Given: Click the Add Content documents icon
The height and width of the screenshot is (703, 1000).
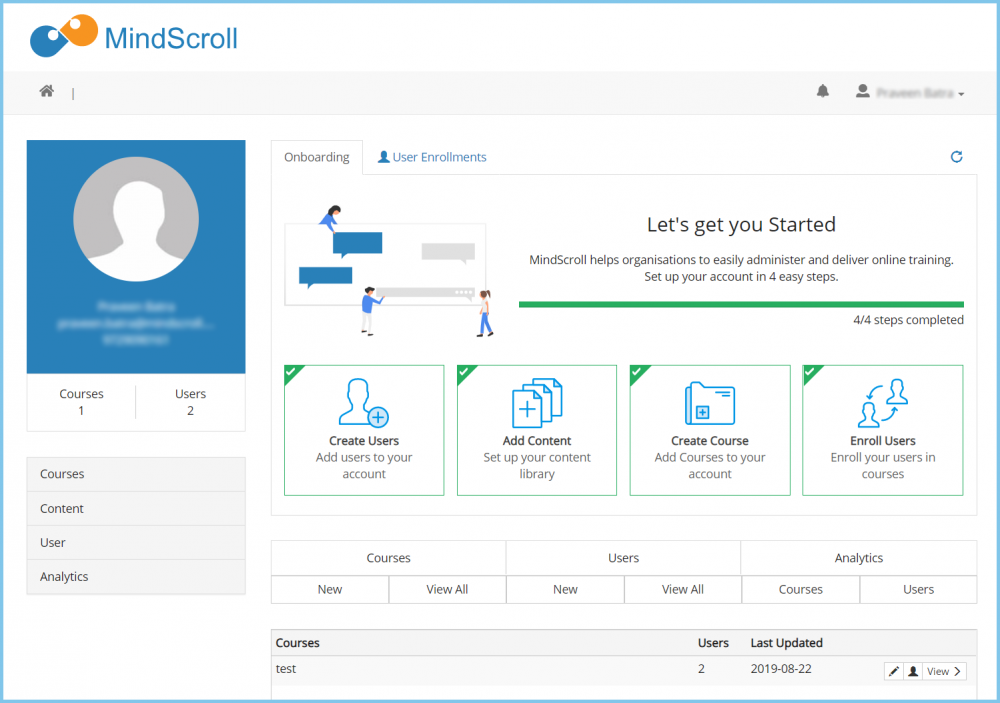Looking at the screenshot, I should pyautogui.click(x=537, y=403).
